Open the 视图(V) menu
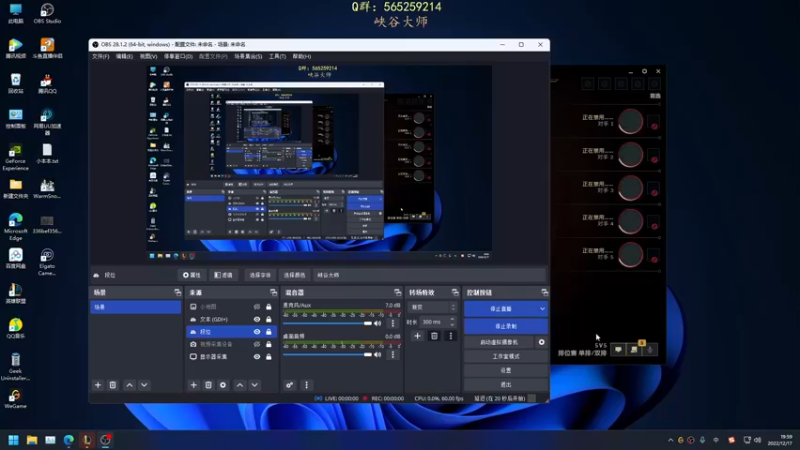800x450 pixels. [x=148, y=56]
